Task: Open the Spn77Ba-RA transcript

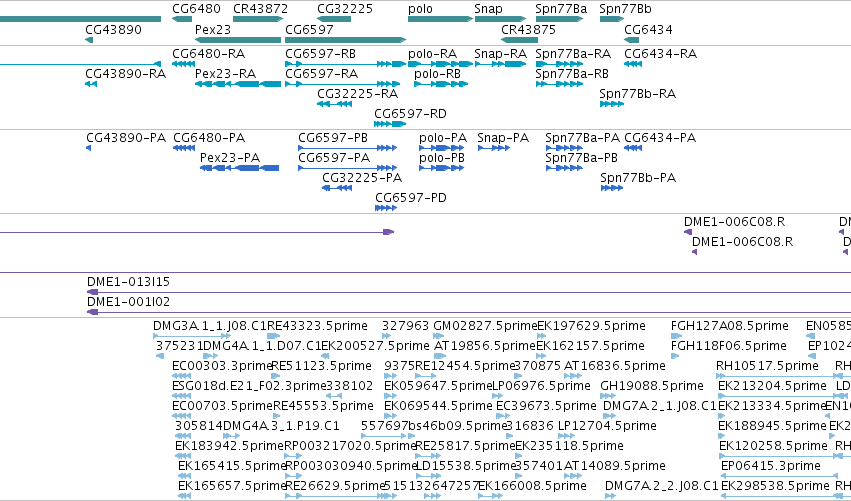Action: pyautogui.click(x=559, y=64)
